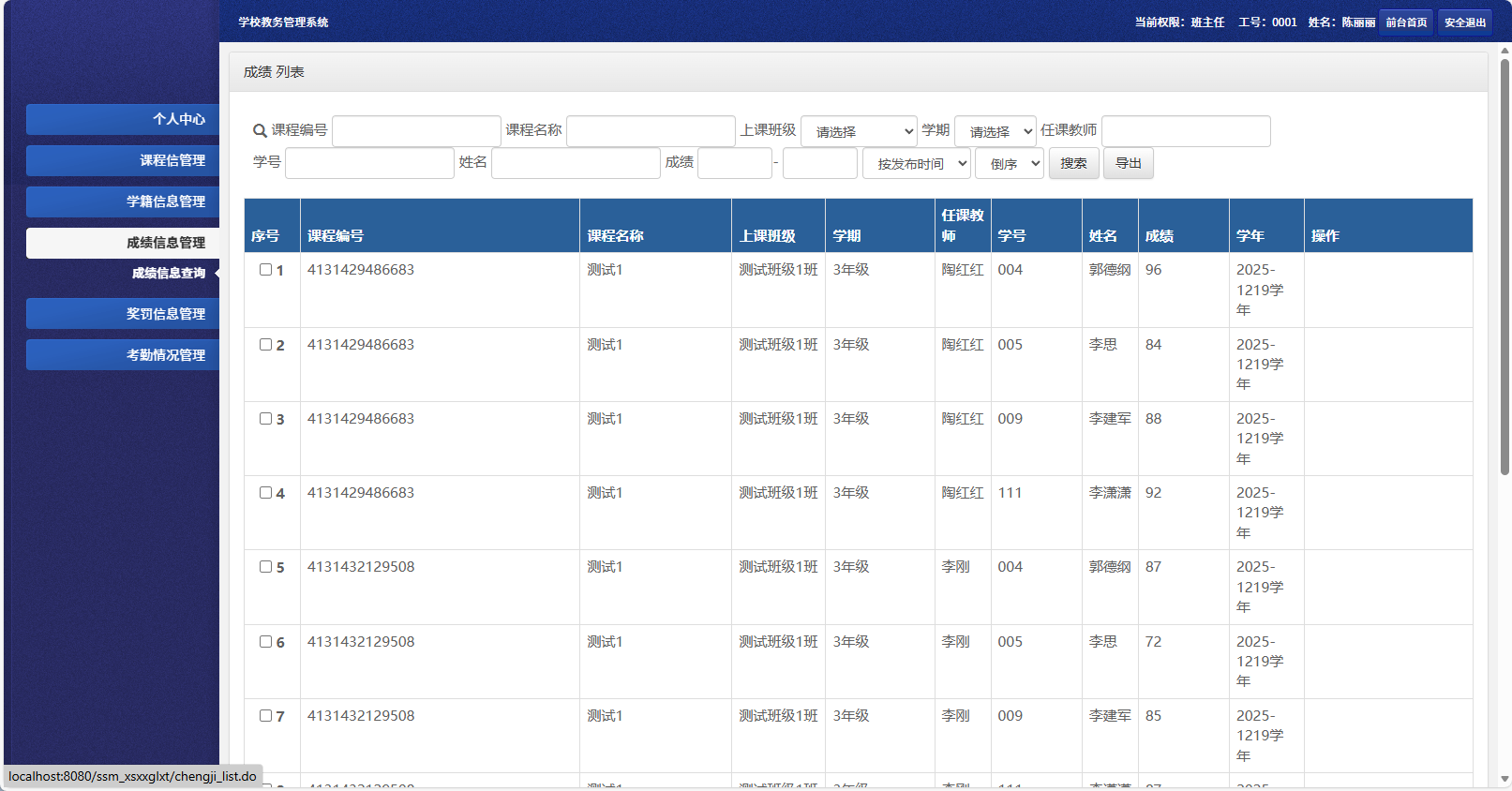Open the 上课班级 dropdown

click(x=859, y=131)
